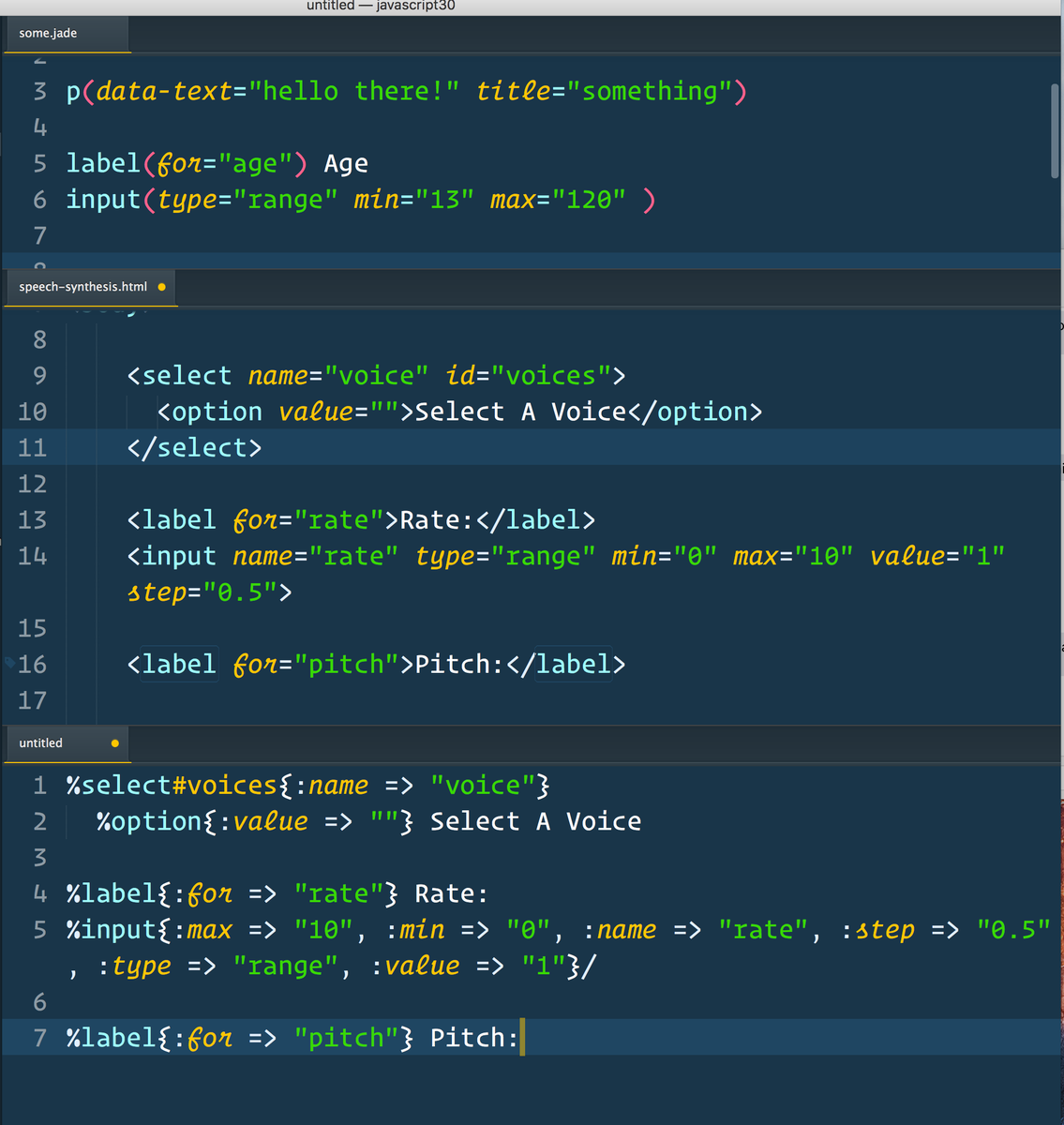The width and height of the screenshot is (1064, 1125).
Task: Select the speech-synthesis.html tab
Action: (82, 287)
